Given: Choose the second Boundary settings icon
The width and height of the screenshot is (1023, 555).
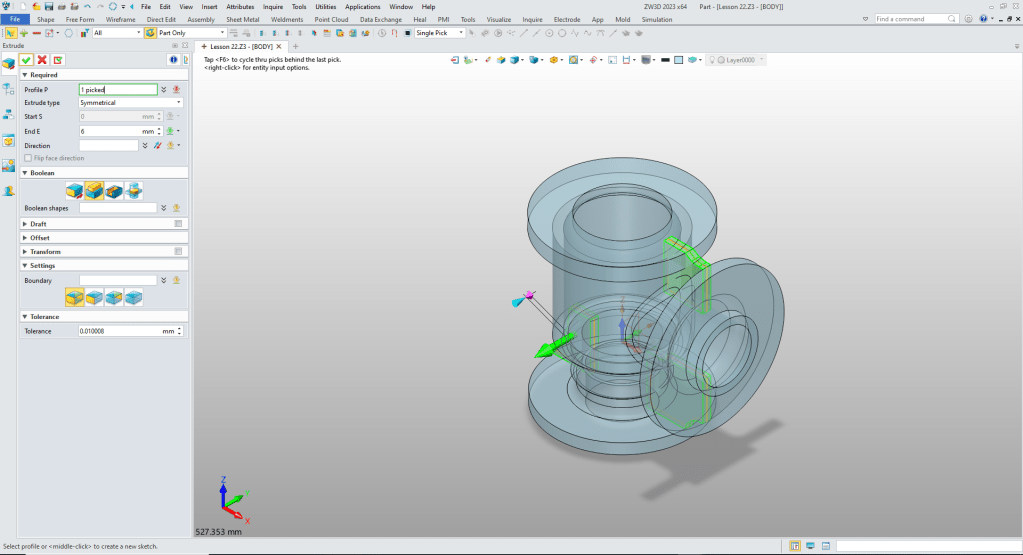Looking at the screenshot, I should [94, 297].
